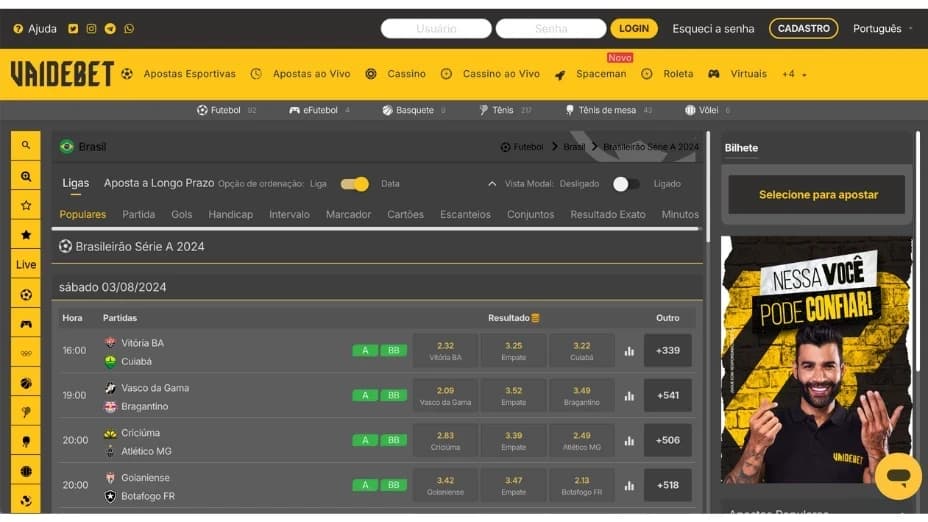Expand +506 more markets for Criciúma
Screen dimensions: 928x522
tap(668, 440)
